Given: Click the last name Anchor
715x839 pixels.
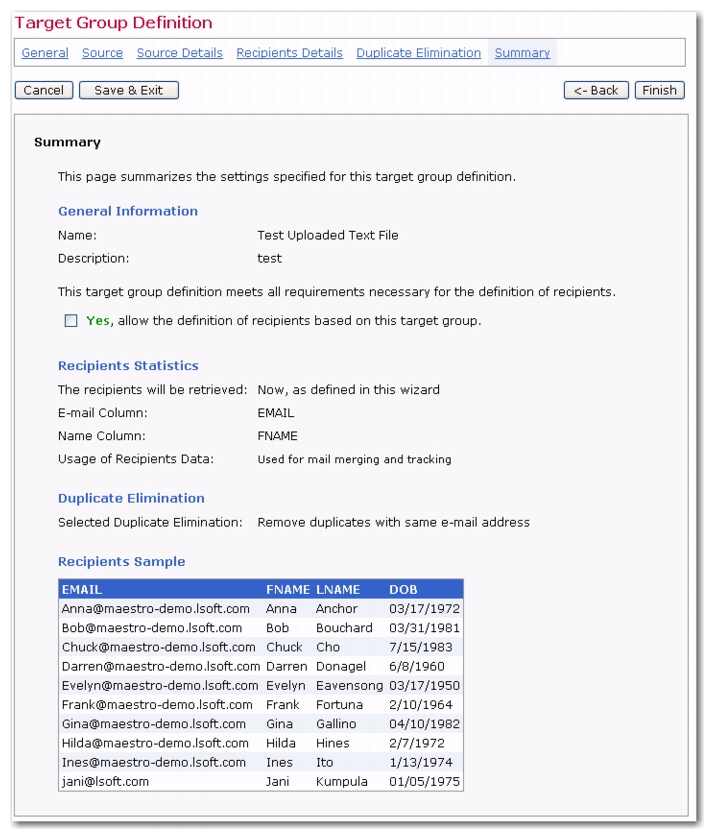Looking at the screenshot, I should click(x=337, y=609).
